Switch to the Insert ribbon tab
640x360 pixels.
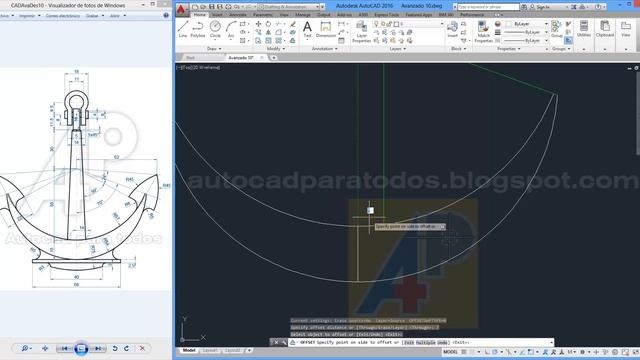tap(217, 15)
